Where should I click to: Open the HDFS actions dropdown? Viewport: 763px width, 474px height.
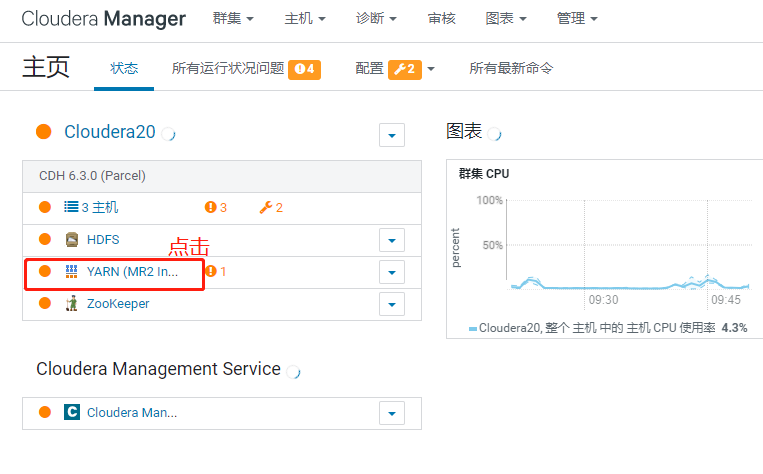coord(392,240)
